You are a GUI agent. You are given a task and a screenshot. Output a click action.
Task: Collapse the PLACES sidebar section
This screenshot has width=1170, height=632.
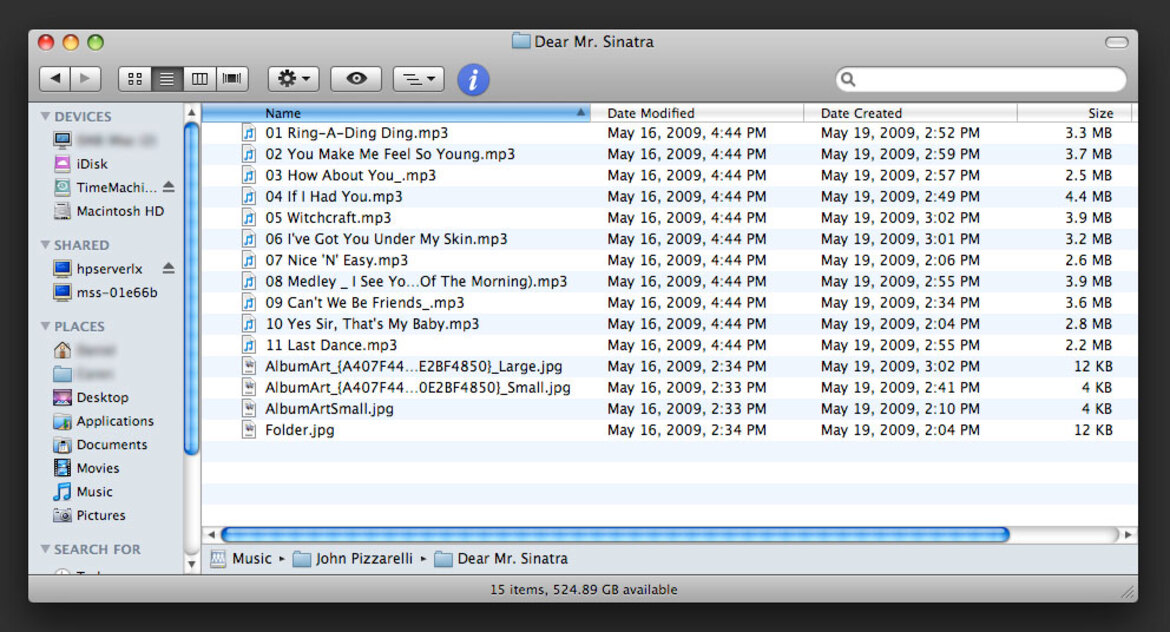coord(46,326)
